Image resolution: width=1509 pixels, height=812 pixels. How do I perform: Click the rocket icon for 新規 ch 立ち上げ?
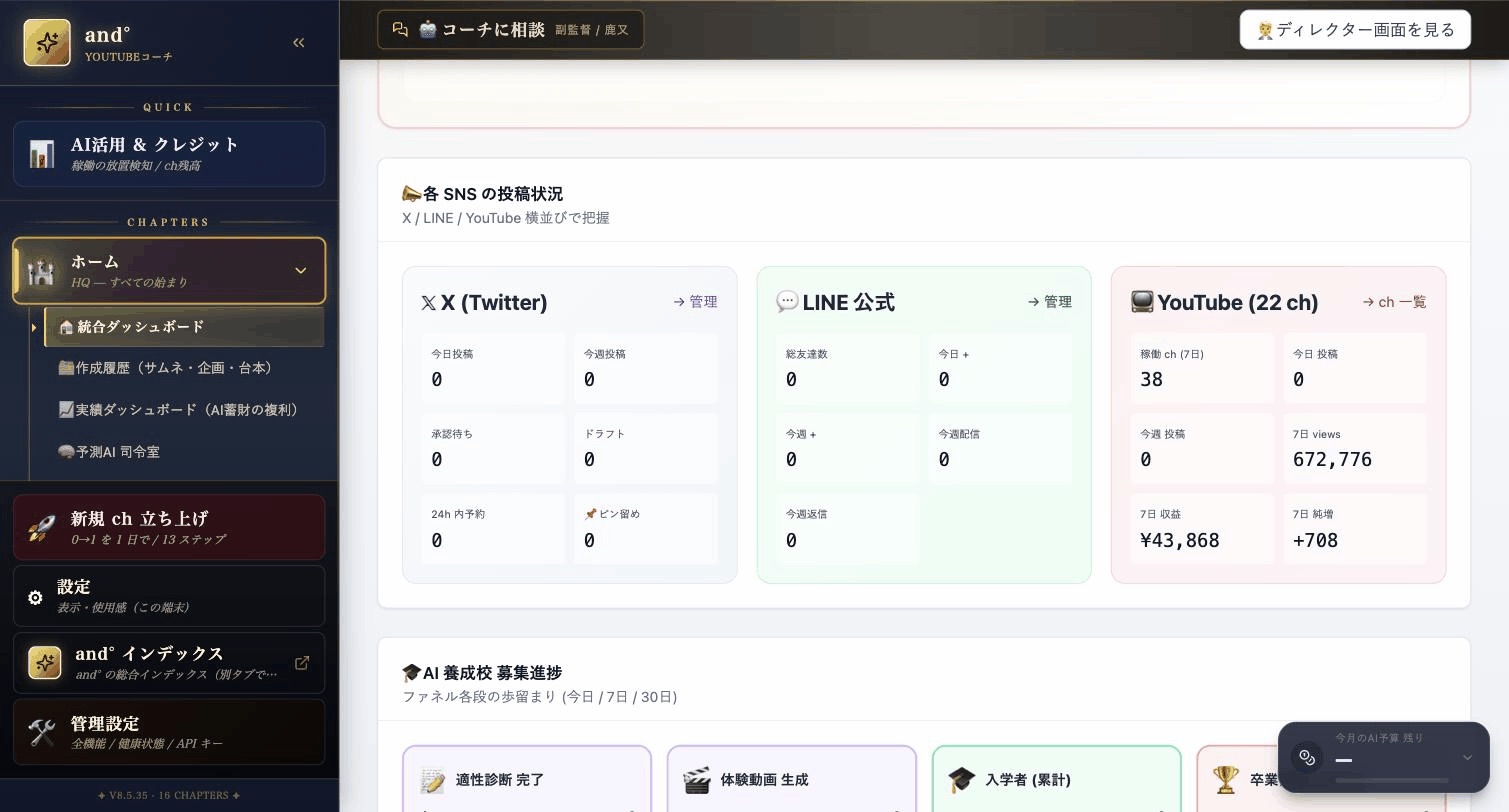[x=41, y=527]
